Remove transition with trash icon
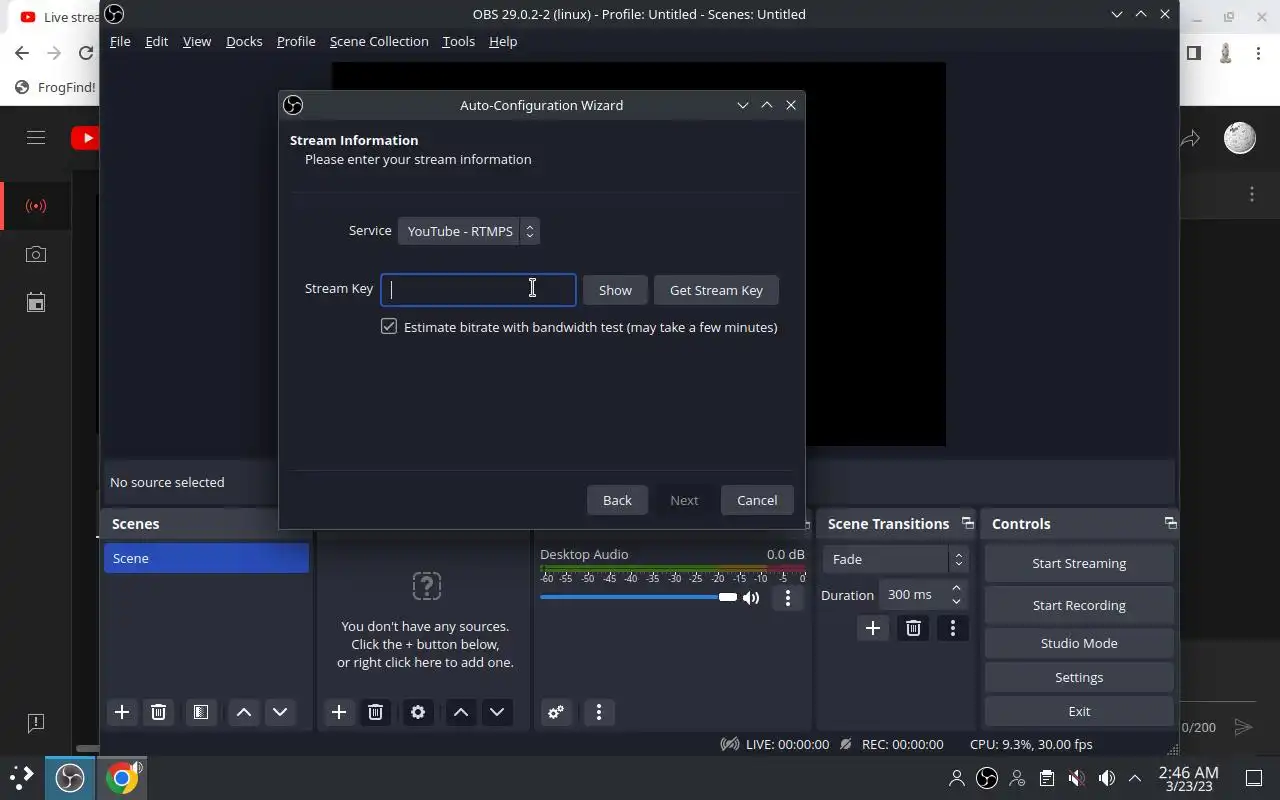The image size is (1280, 800). pos(913,628)
